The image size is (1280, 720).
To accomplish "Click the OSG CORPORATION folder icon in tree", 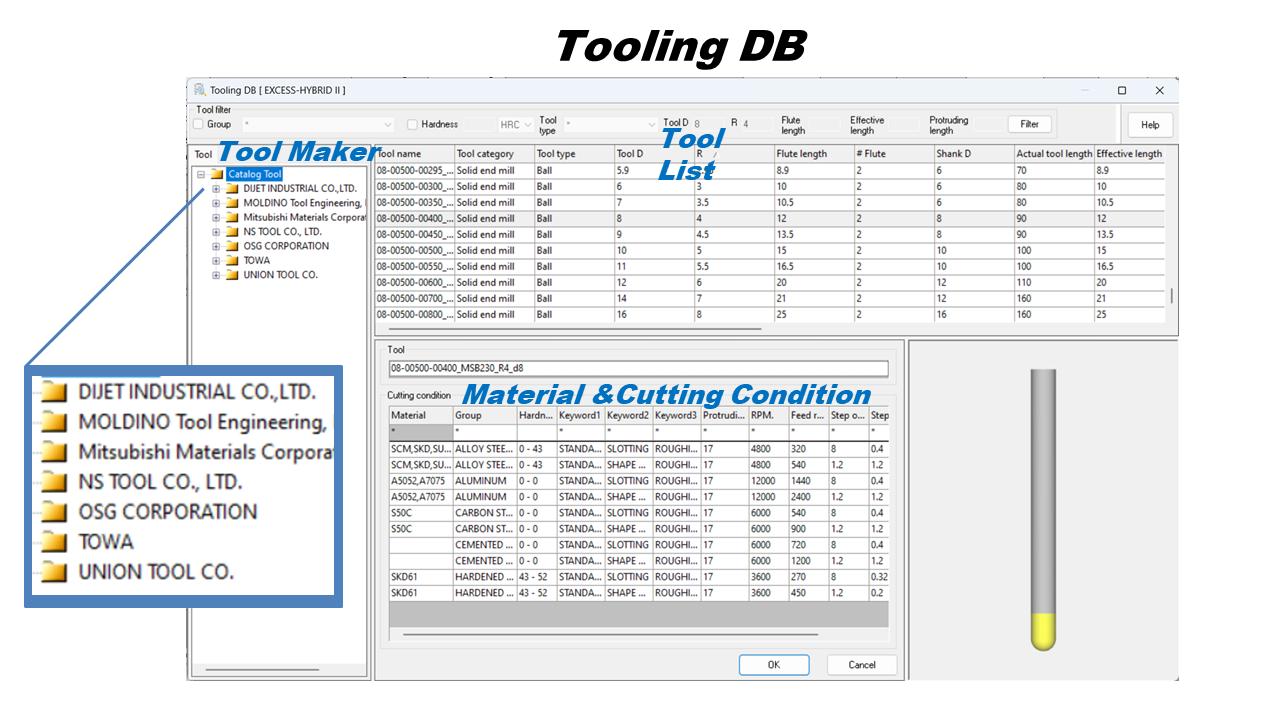I will coord(231,246).
